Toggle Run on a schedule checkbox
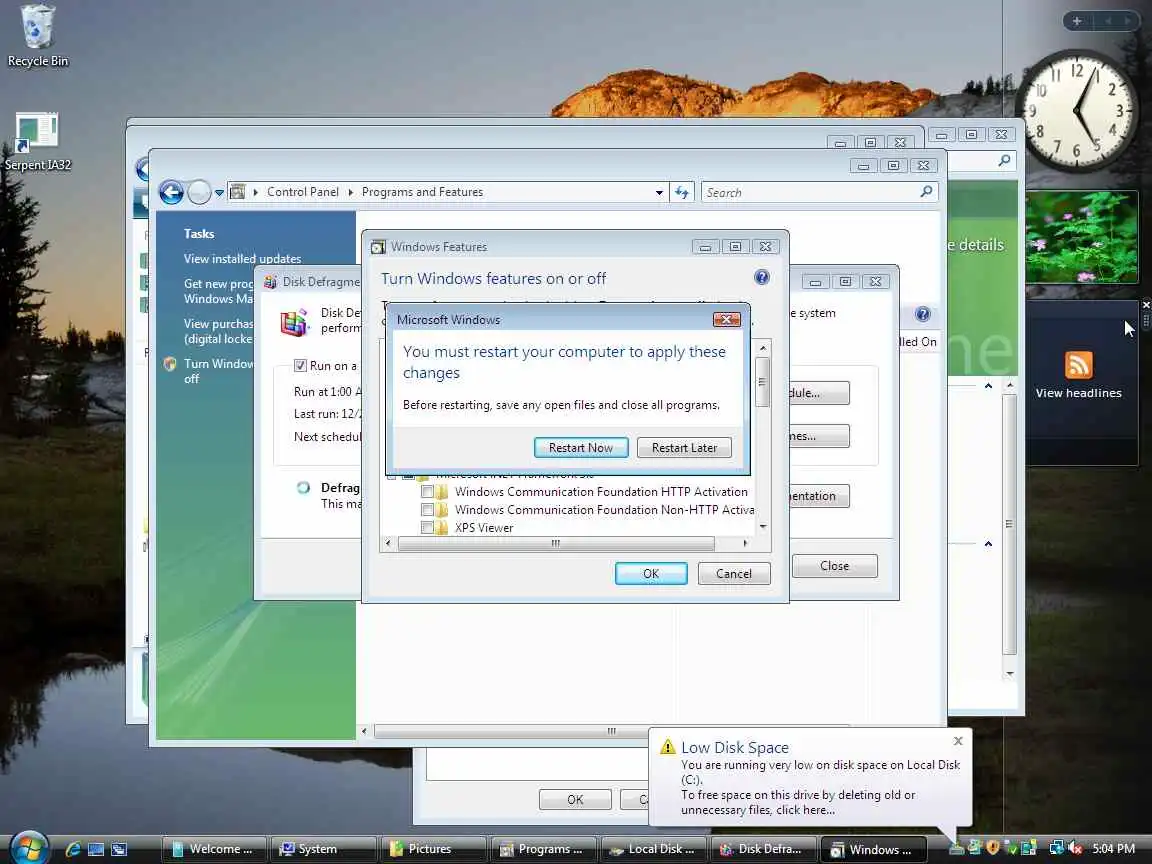 coord(300,365)
